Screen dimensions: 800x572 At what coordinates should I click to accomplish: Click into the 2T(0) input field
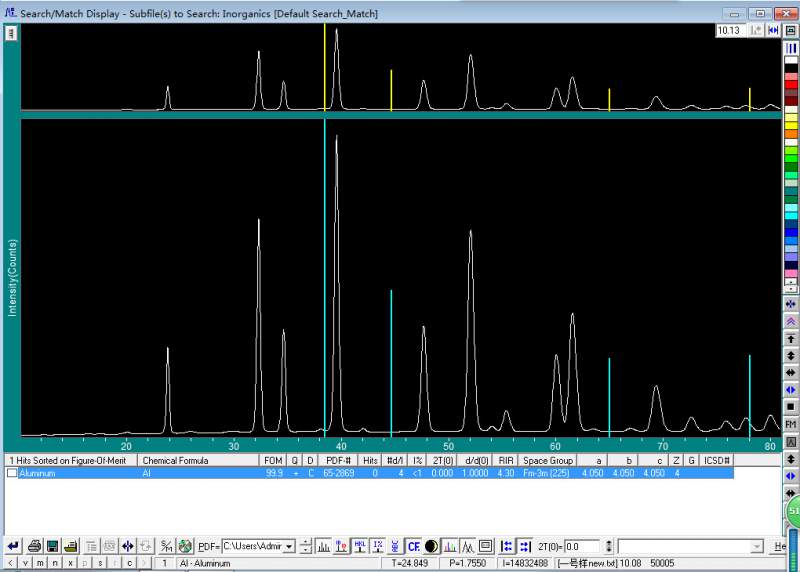click(x=580, y=546)
